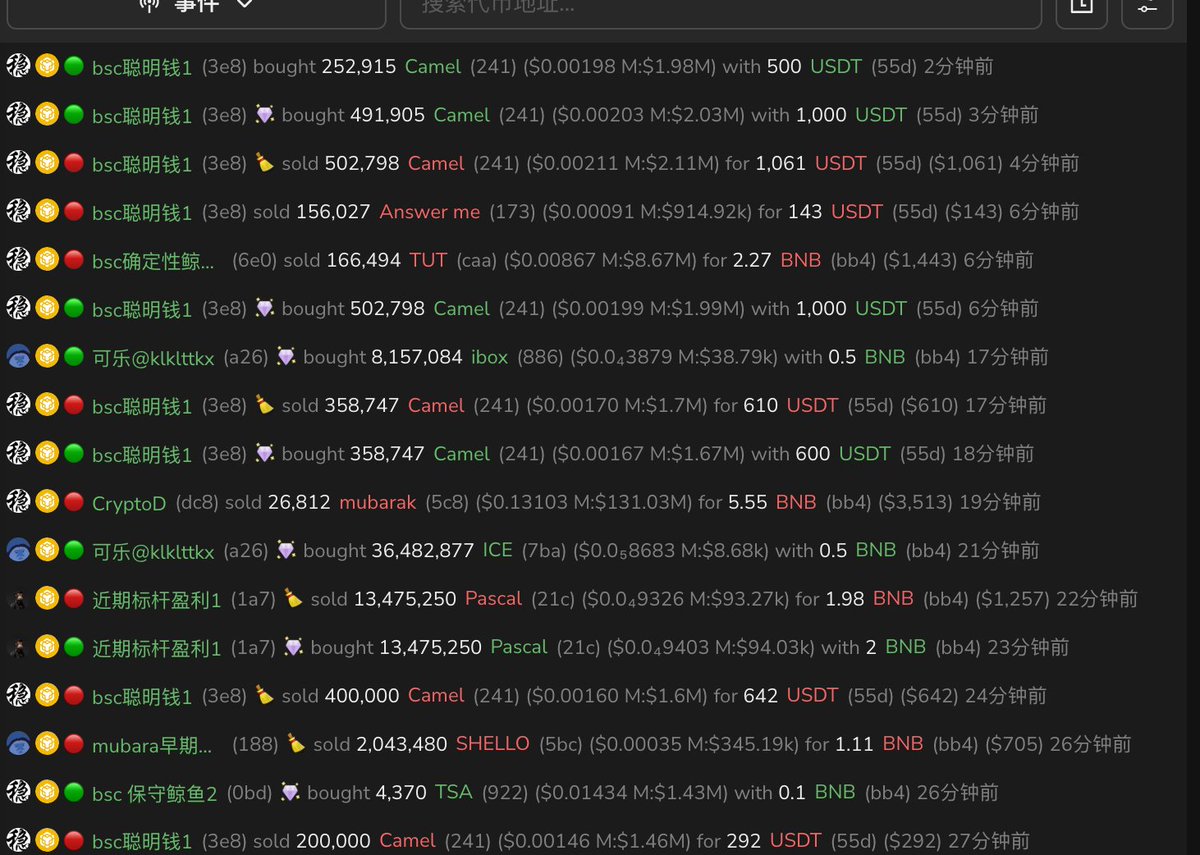
Task: Click the money-bag emoji in the Camel sold row
Action: (265, 163)
